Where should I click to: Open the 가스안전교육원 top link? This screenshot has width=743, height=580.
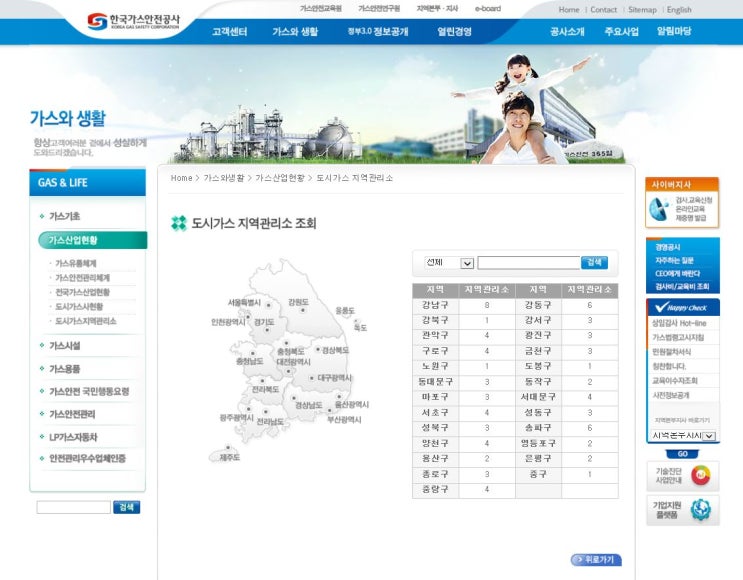pos(321,9)
